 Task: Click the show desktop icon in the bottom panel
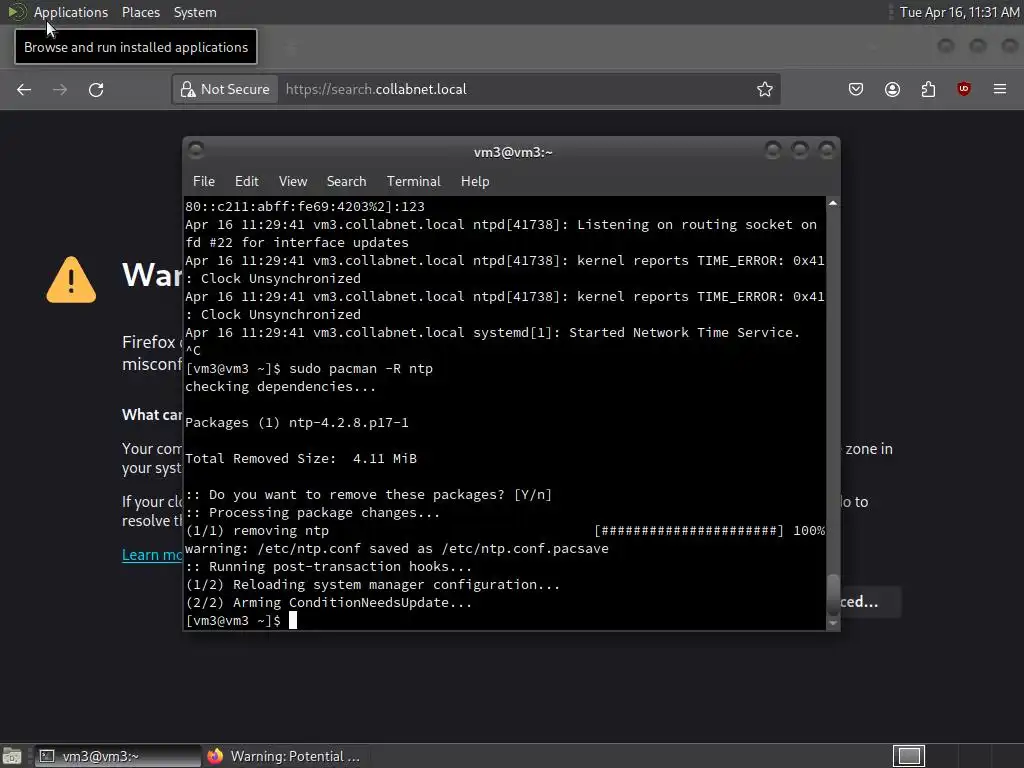pyautogui.click(x=12, y=756)
